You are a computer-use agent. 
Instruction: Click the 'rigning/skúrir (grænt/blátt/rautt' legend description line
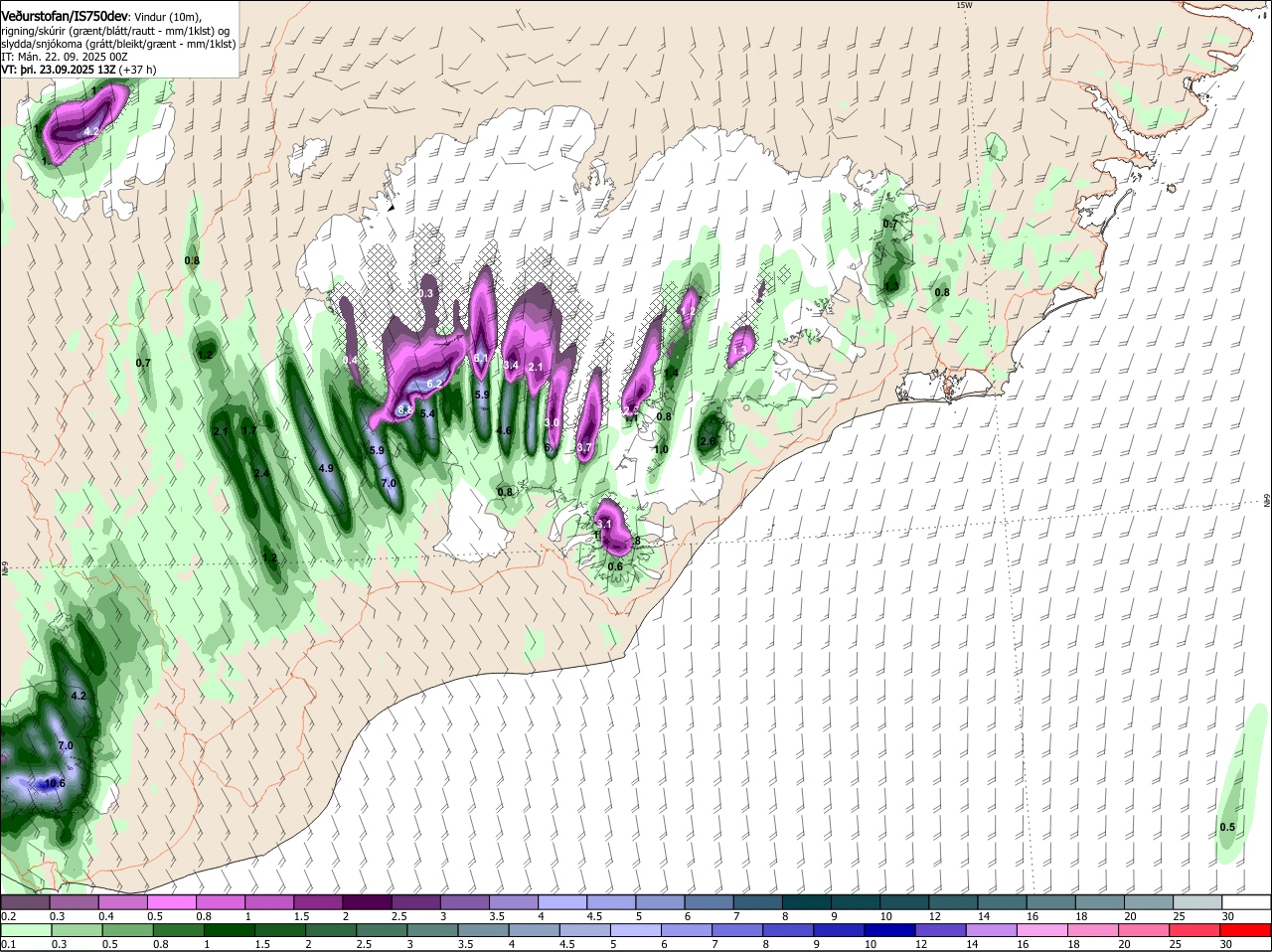tap(115, 31)
